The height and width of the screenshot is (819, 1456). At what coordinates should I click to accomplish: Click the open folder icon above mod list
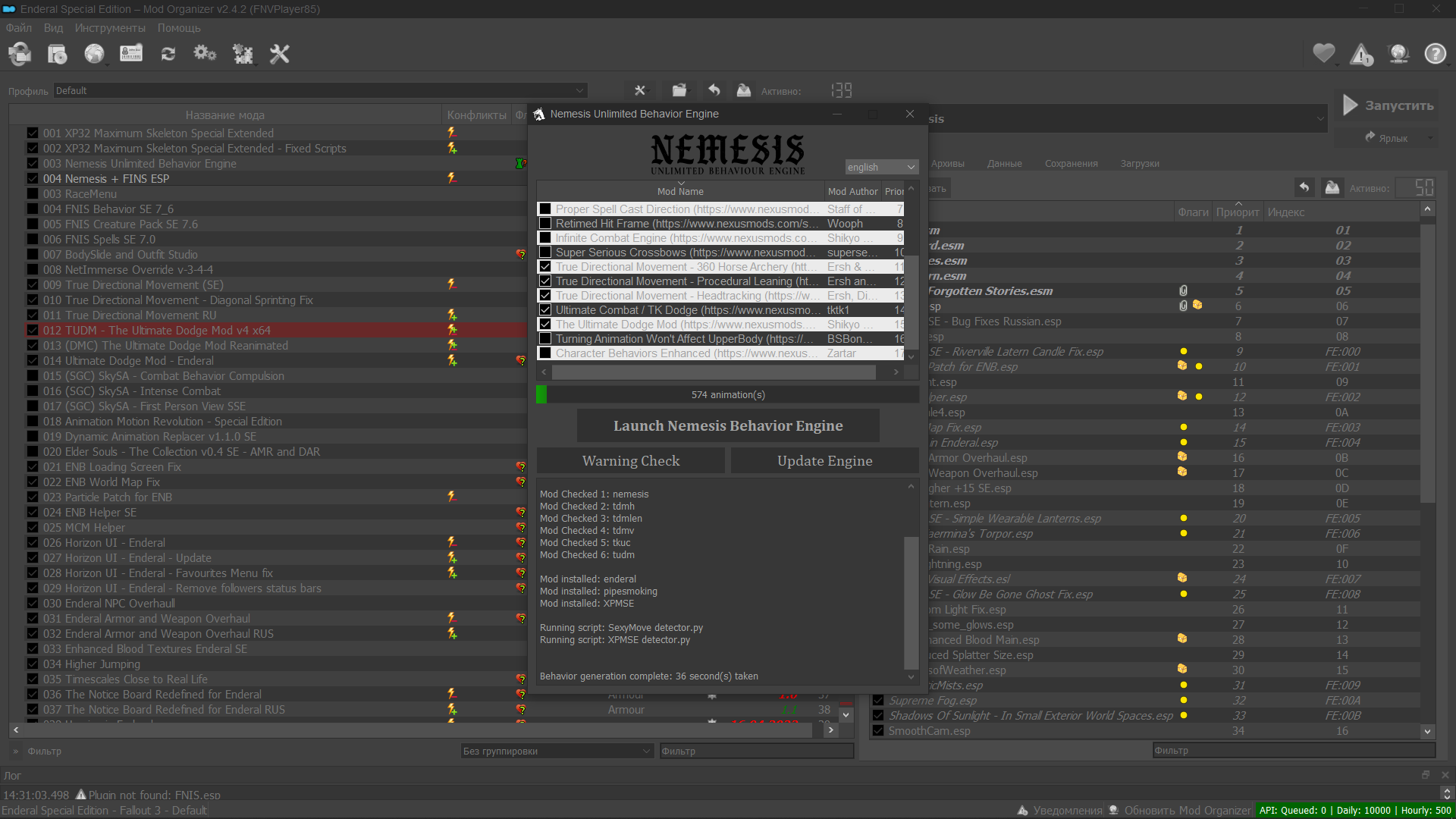point(679,90)
